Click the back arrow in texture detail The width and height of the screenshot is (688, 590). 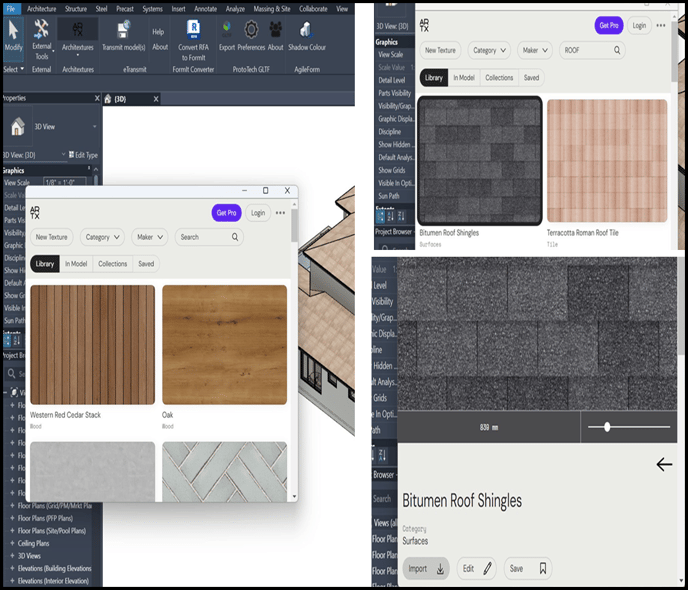click(x=664, y=464)
